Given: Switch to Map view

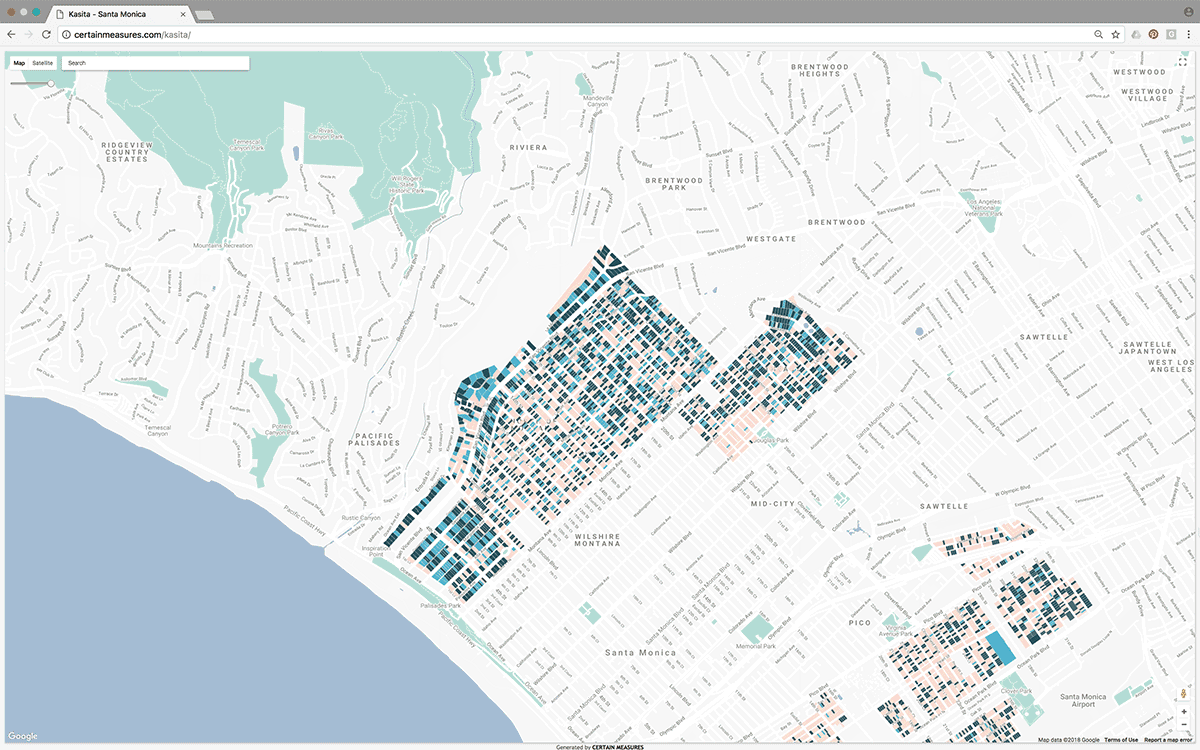Looking at the screenshot, I should [19, 63].
